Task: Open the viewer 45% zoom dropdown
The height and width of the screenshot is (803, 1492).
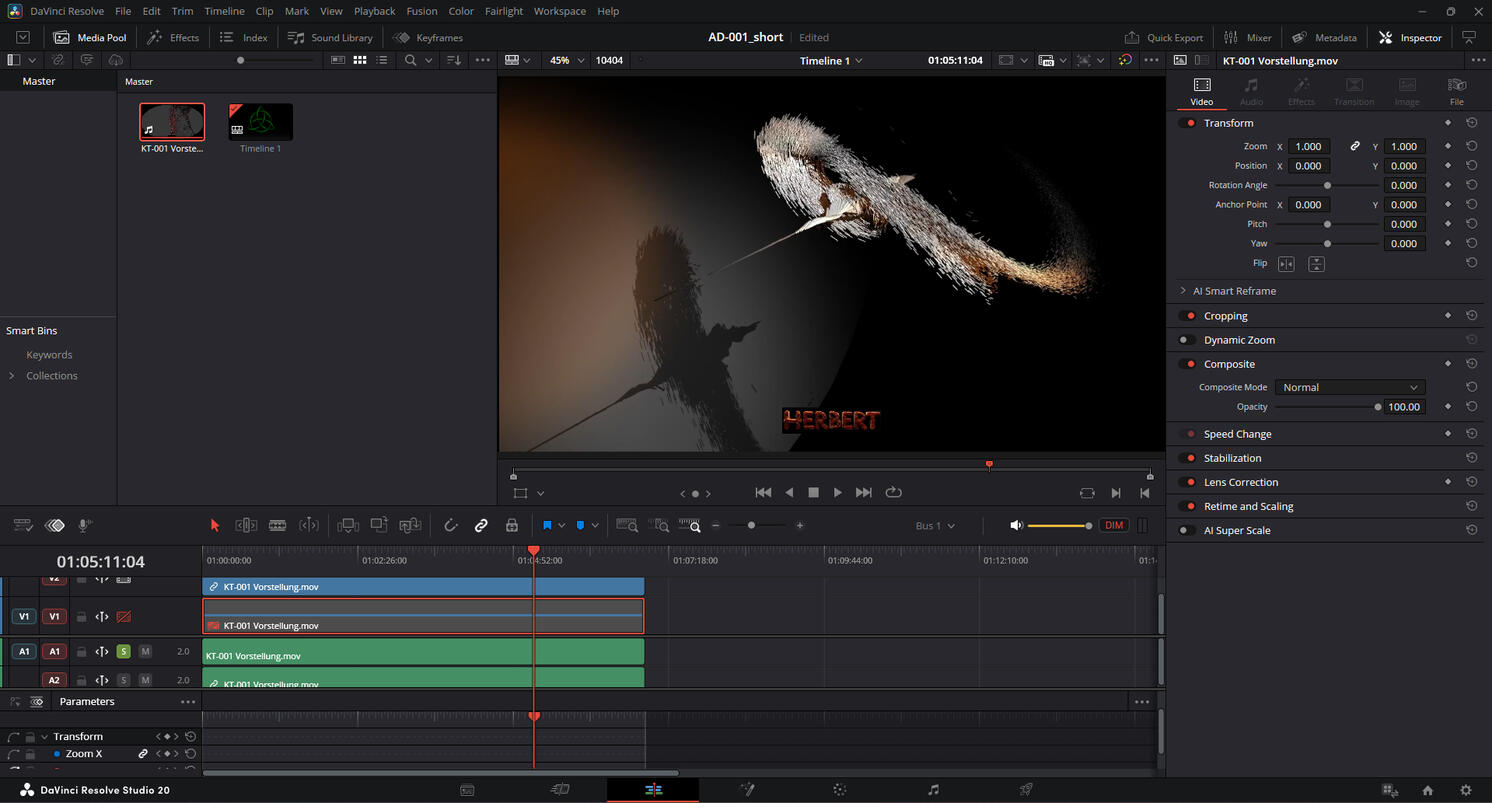Action: click(x=566, y=60)
